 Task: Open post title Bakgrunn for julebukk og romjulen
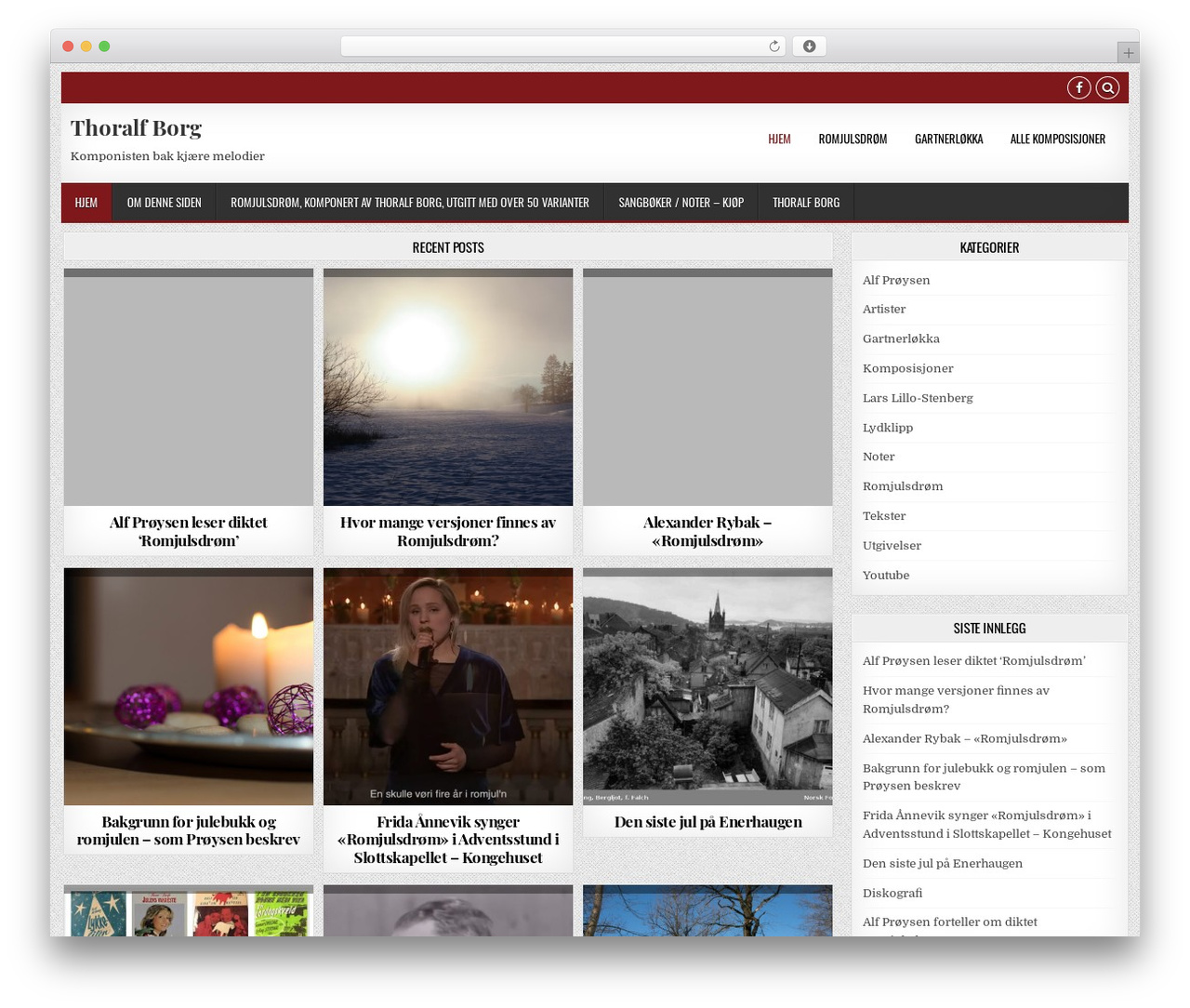[189, 830]
